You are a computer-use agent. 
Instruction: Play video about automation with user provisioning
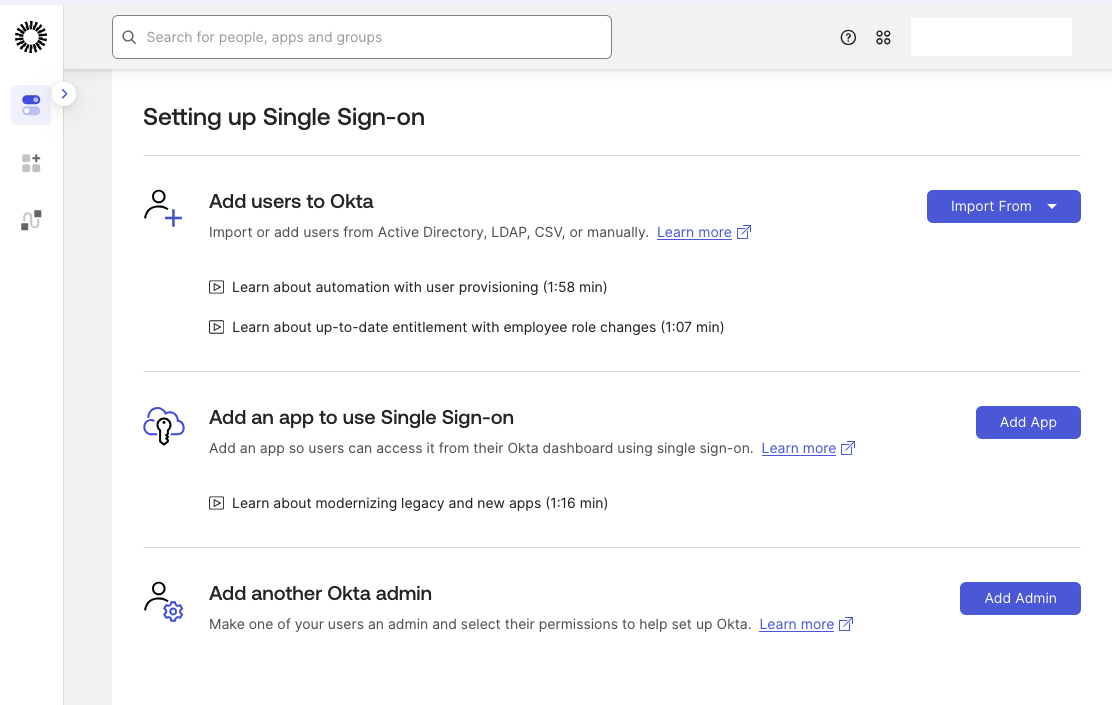pyautogui.click(x=418, y=287)
